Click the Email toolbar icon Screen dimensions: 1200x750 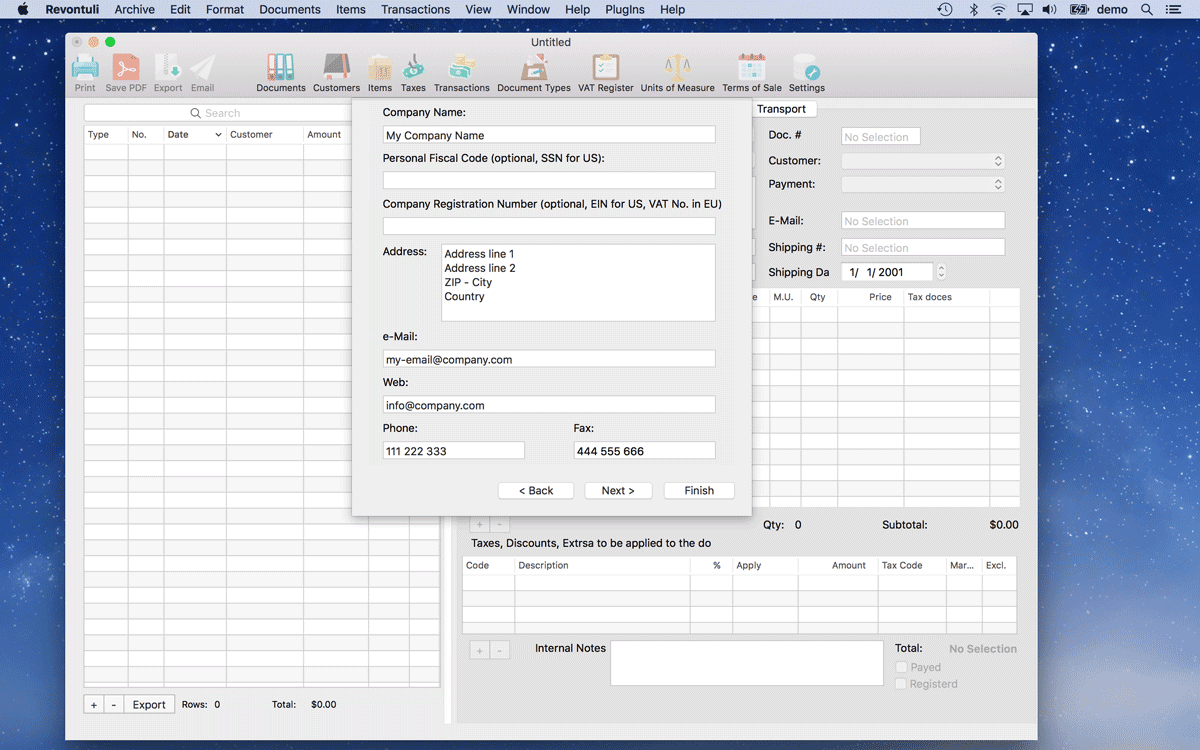click(202, 68)
